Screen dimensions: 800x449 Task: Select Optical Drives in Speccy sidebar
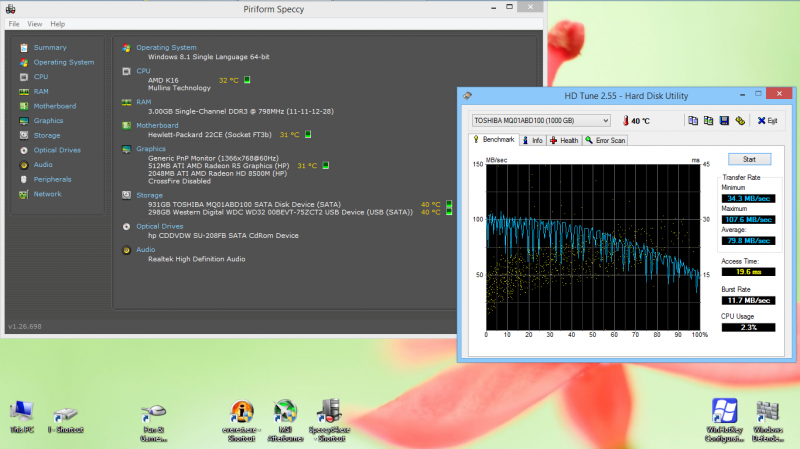click(57, 150)
